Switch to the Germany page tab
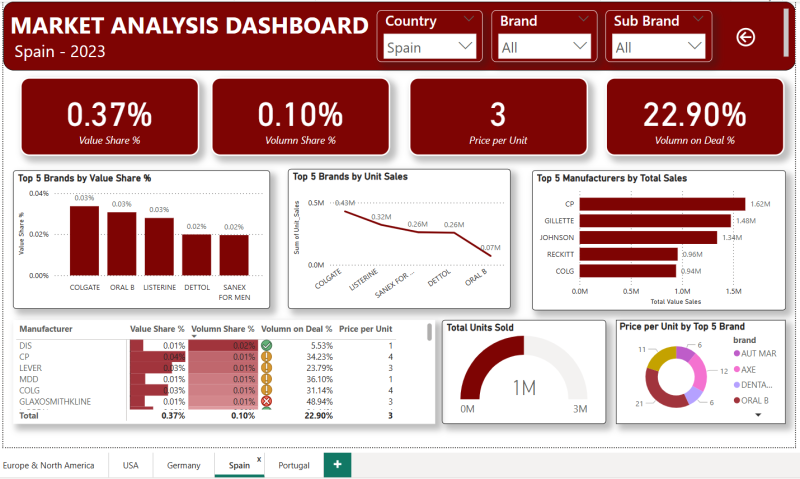This screenshot has height=479, width=800. click(x=184, y=465)
